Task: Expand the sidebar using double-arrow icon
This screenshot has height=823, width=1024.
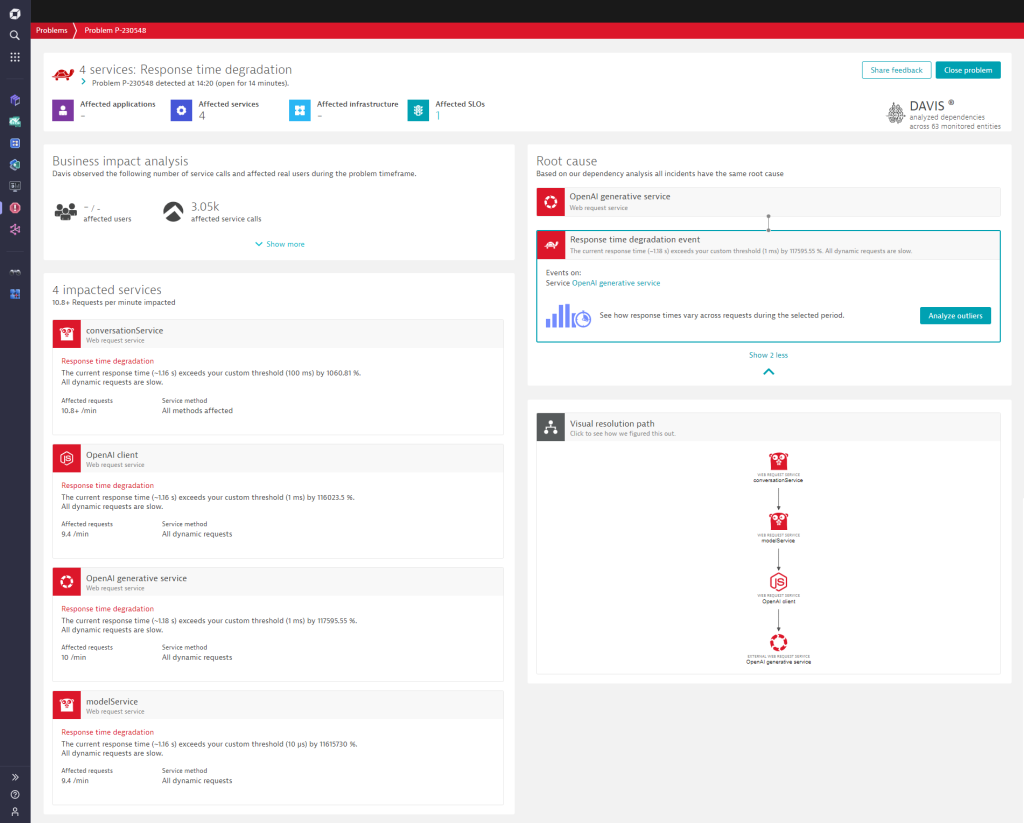Action: point(14,776)
